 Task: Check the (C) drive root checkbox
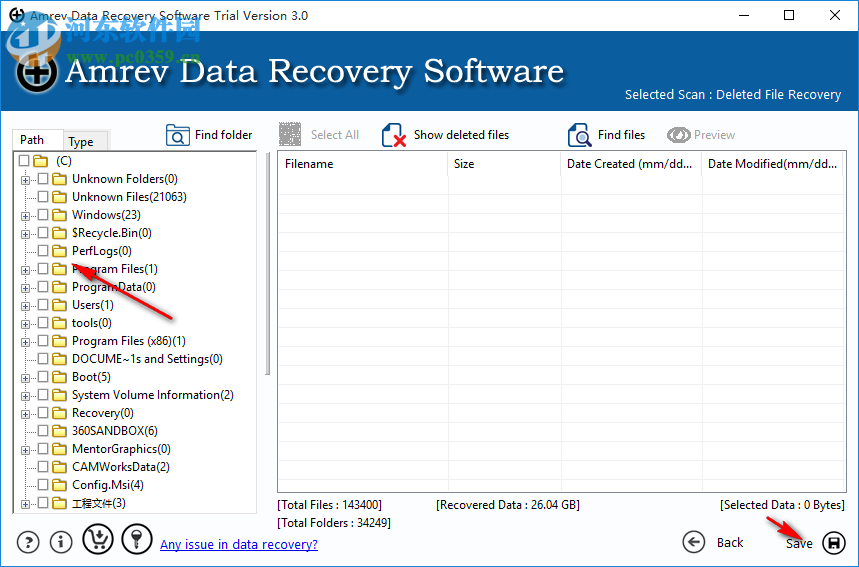click(24, 161)
